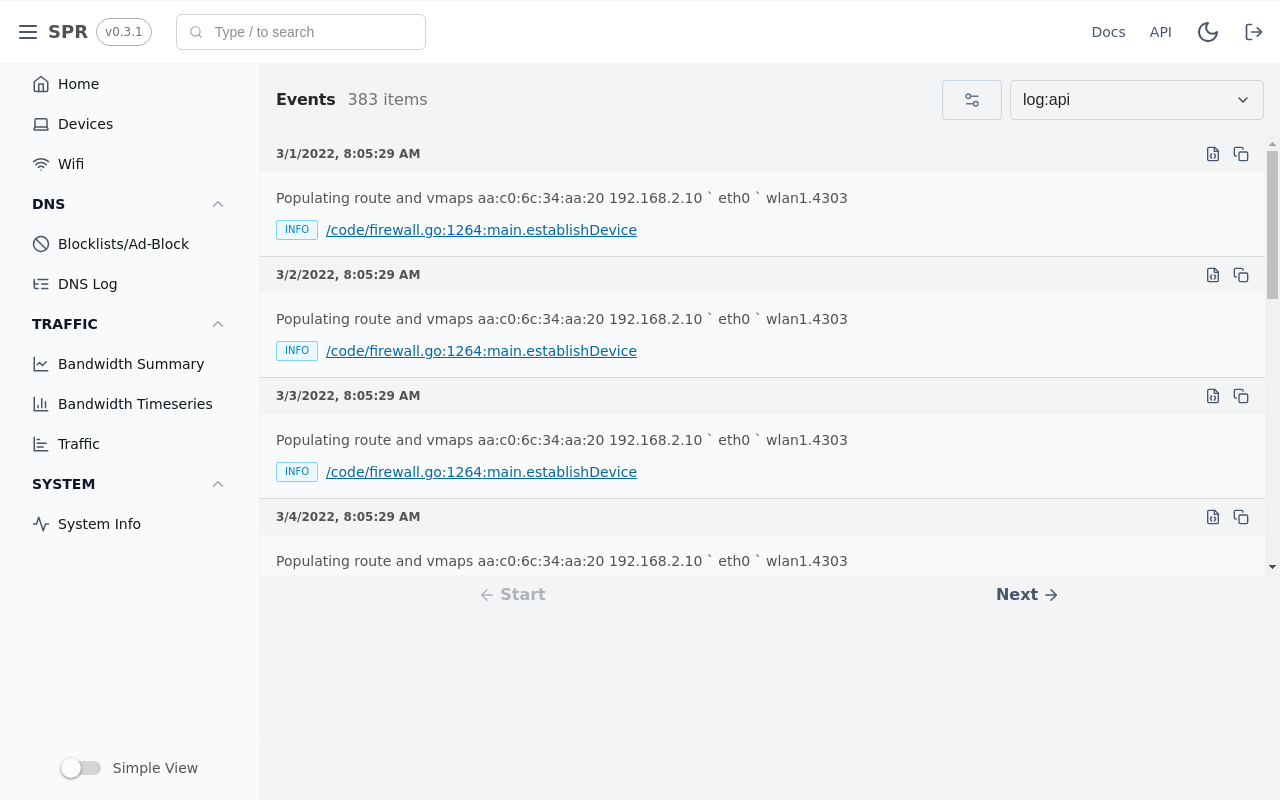Collapse the TRAFFIC section

point(218,324)
